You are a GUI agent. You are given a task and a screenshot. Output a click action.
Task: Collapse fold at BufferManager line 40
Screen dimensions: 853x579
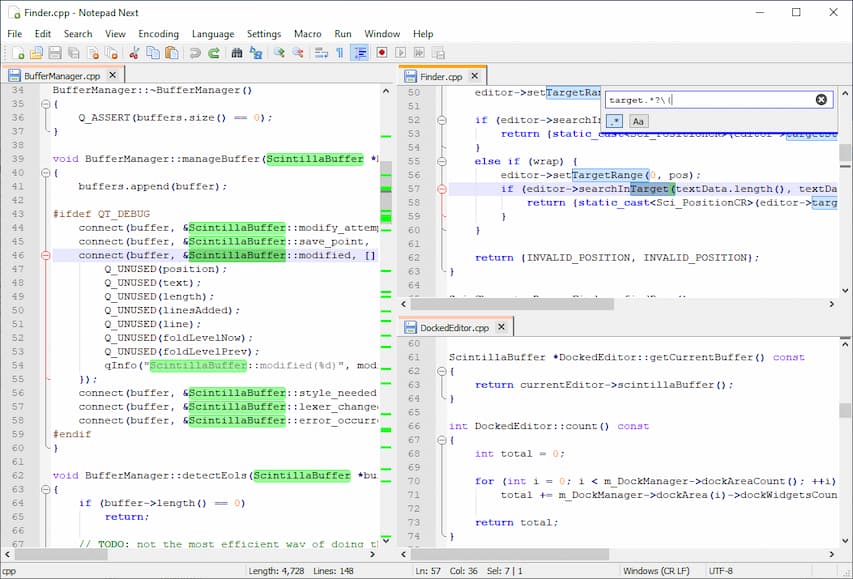pyautogui.click(x=46, y=173)
